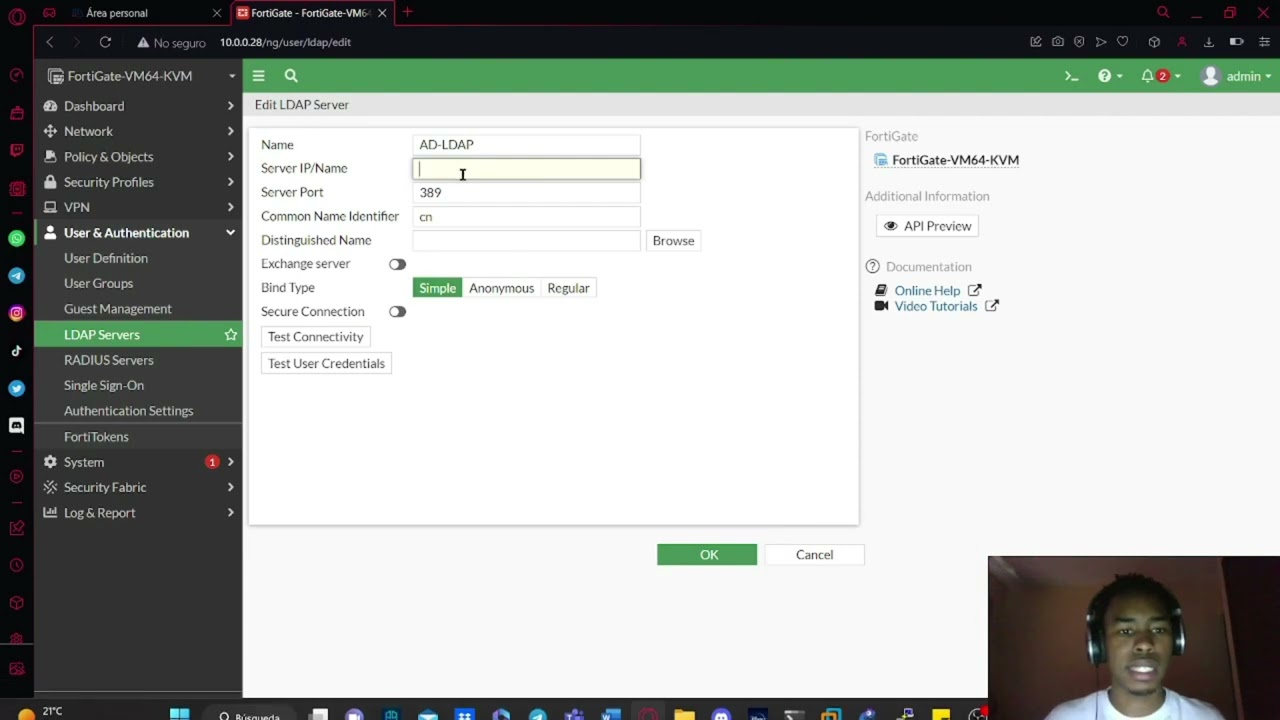Image resolution: width=1280 pixels, height=720 pixels.
Task: Expand the Security Fabric menu chevron
Action: pyautogui.click(x=230, y=487)
